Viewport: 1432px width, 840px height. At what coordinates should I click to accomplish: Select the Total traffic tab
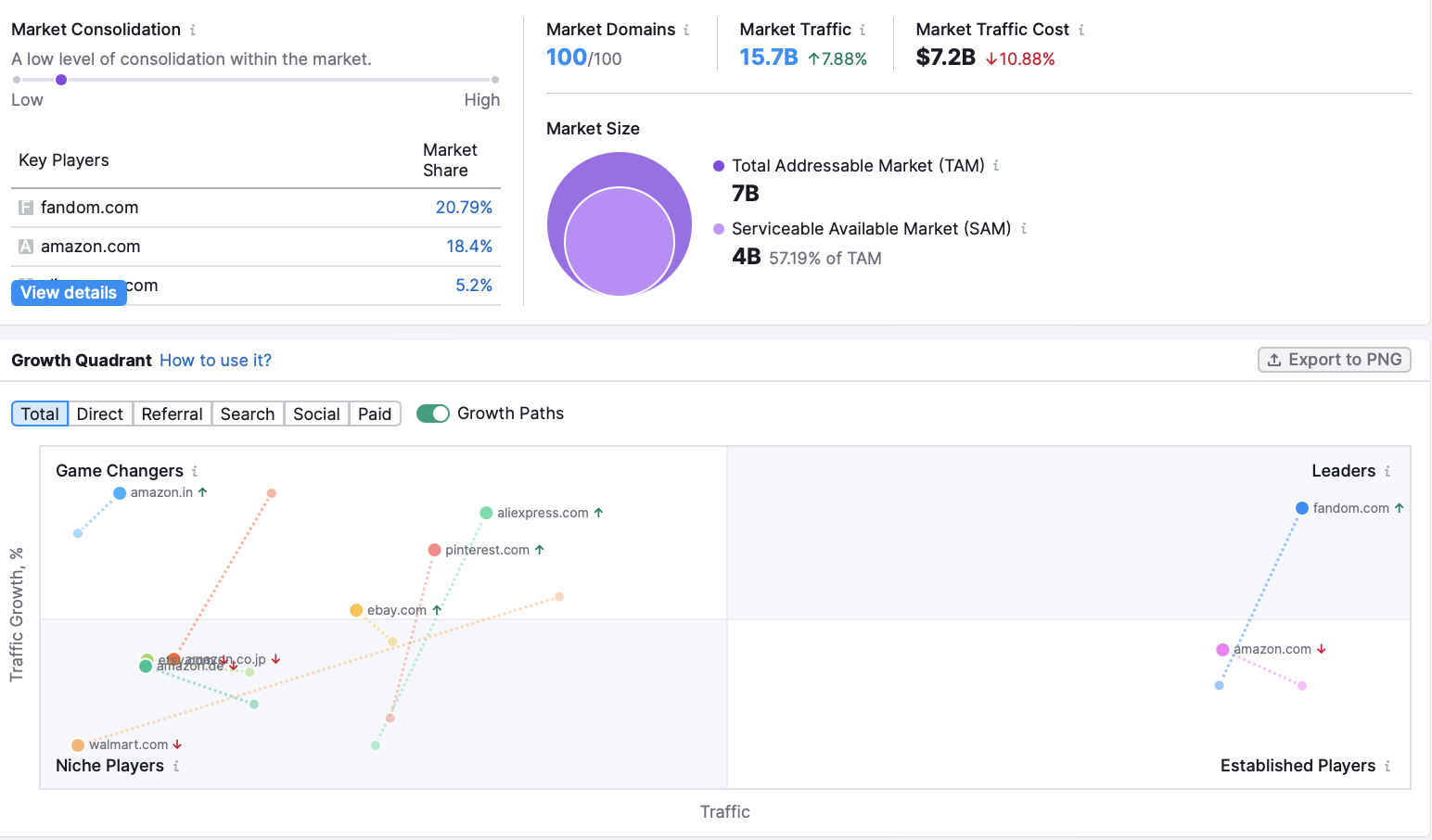pyautogui.click(x=40, y=414)
